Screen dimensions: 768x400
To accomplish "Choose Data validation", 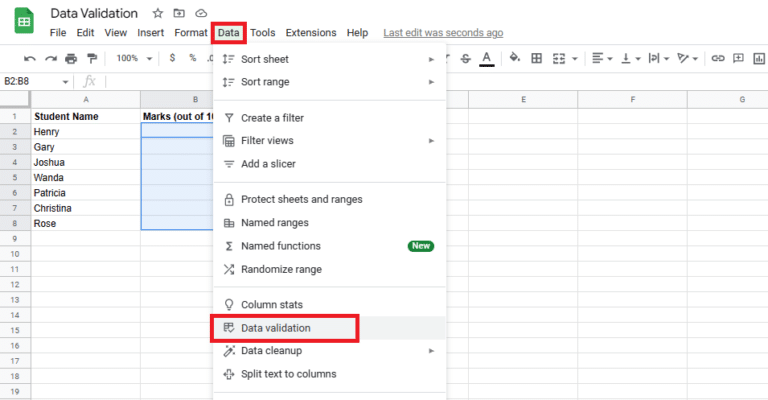I will [329, 328].
